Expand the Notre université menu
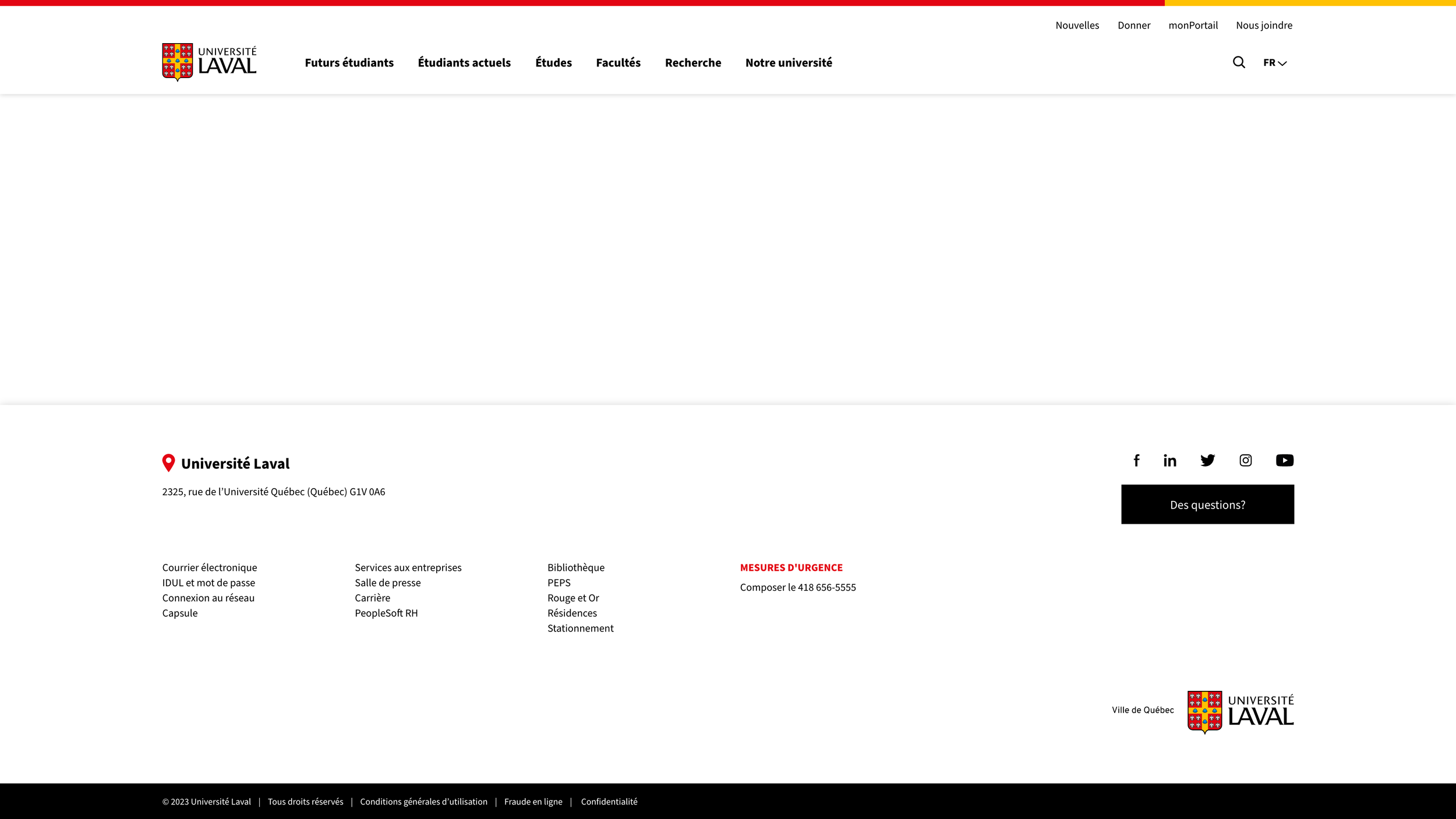 (x=788, y=63)
